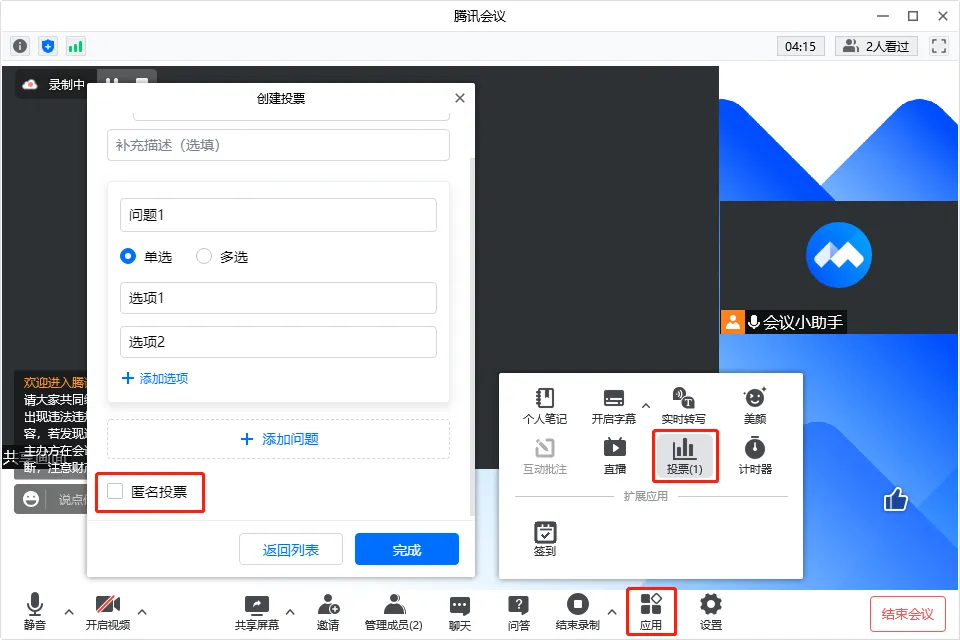Open 聊天 chat panel
Screen dimensions: 960x640
460,612
